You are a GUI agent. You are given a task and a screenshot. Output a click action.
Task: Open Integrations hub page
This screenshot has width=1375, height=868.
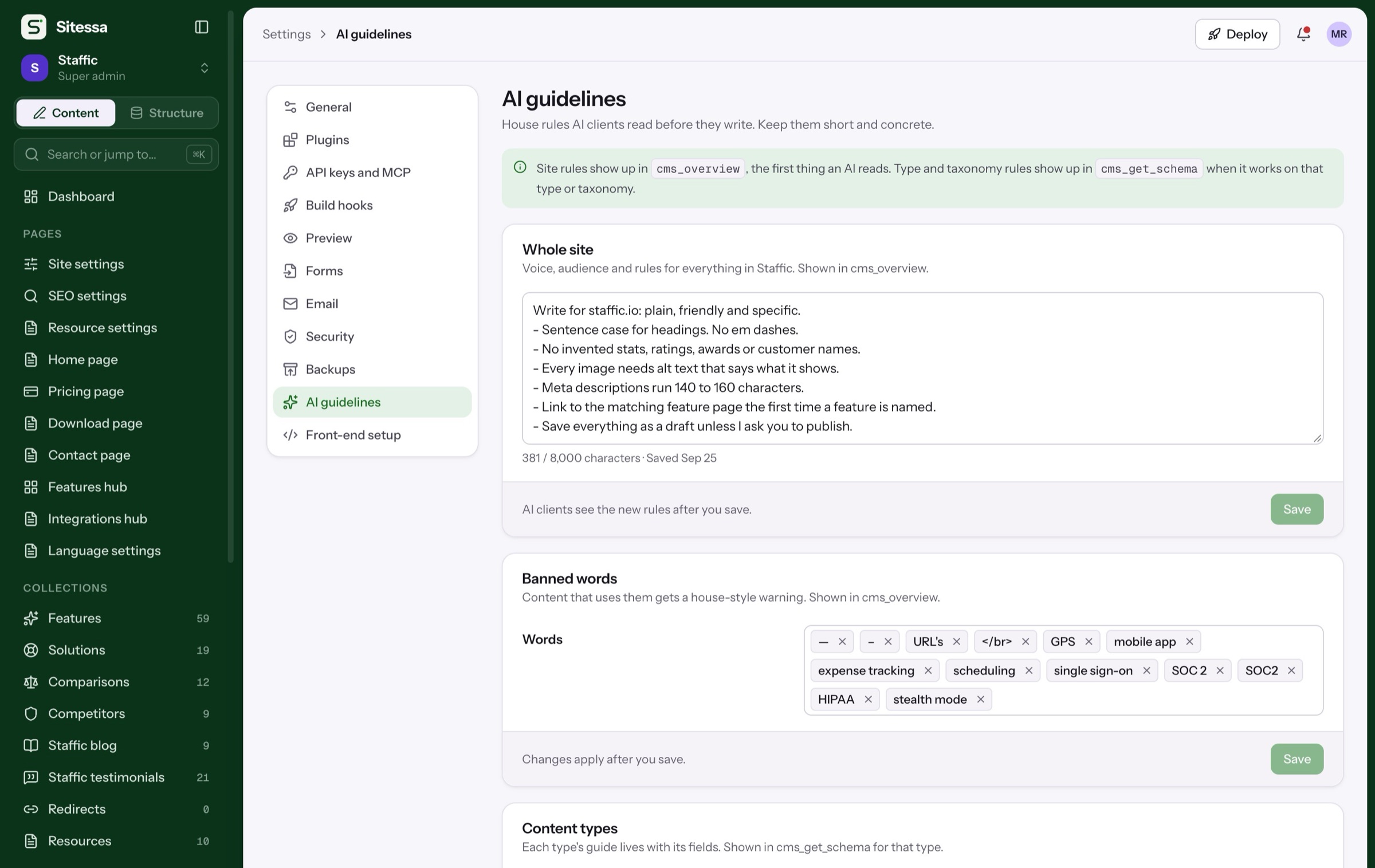click(x=116, y=519)
